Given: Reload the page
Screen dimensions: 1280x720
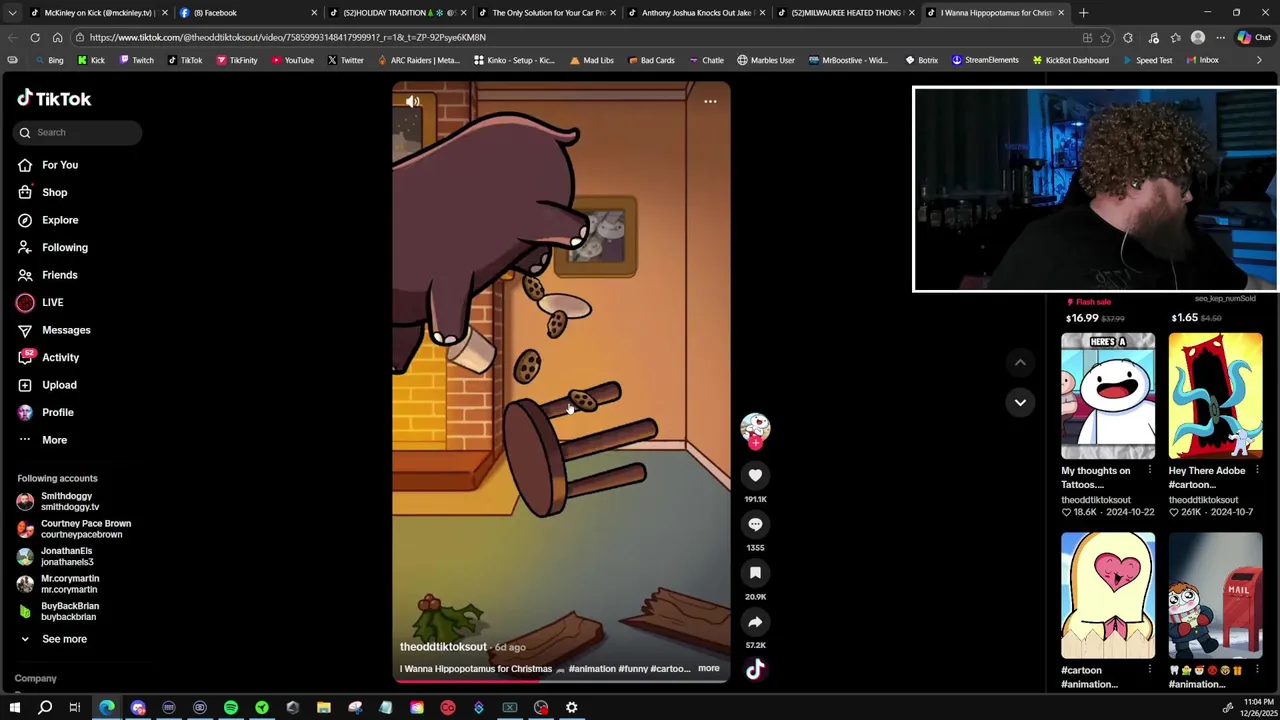Looking at the screenshot, I should pyautogui.click(x=35, y=37).
